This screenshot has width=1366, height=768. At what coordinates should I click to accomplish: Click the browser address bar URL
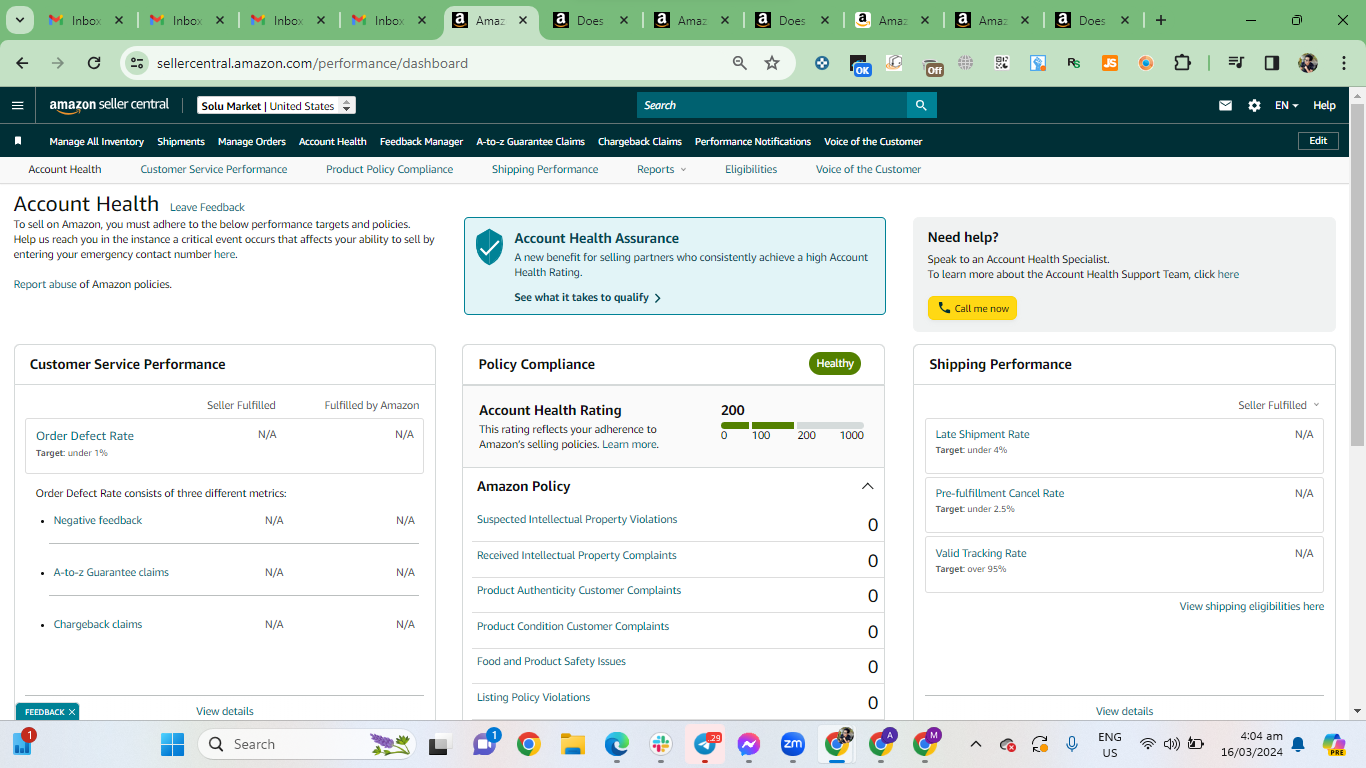point(312,63)
